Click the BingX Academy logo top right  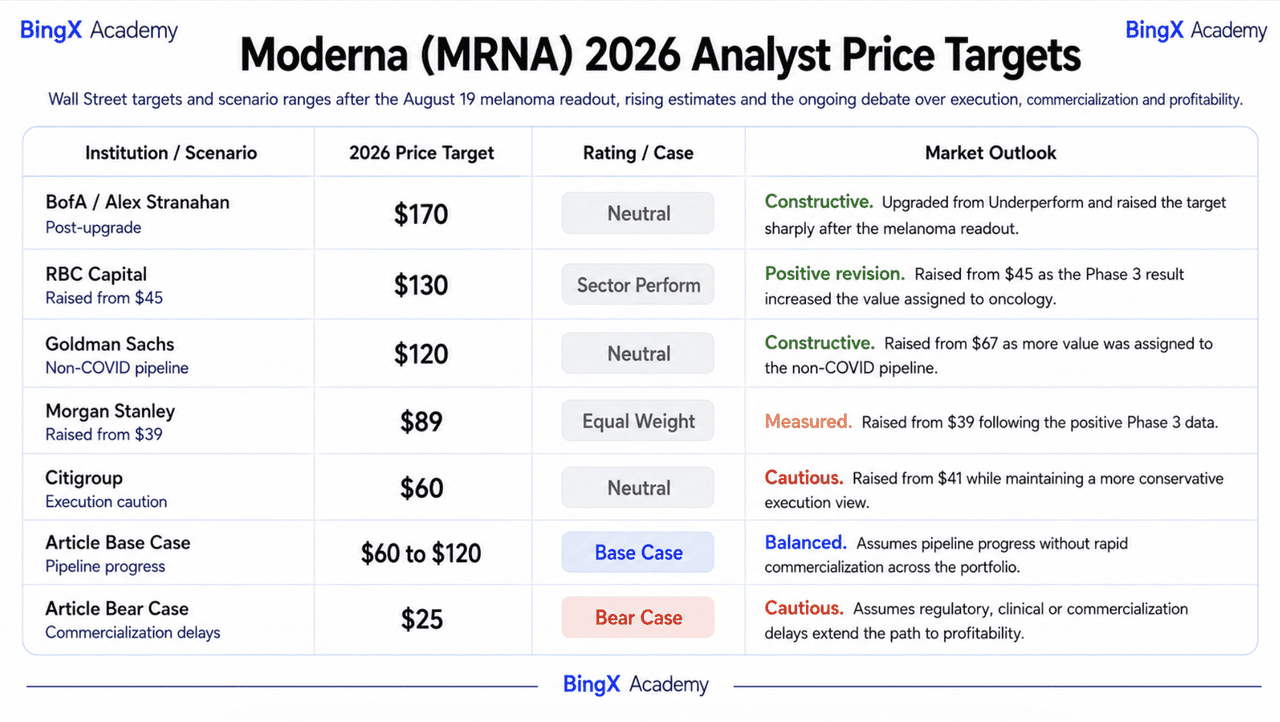click(x=1196, y=30)
